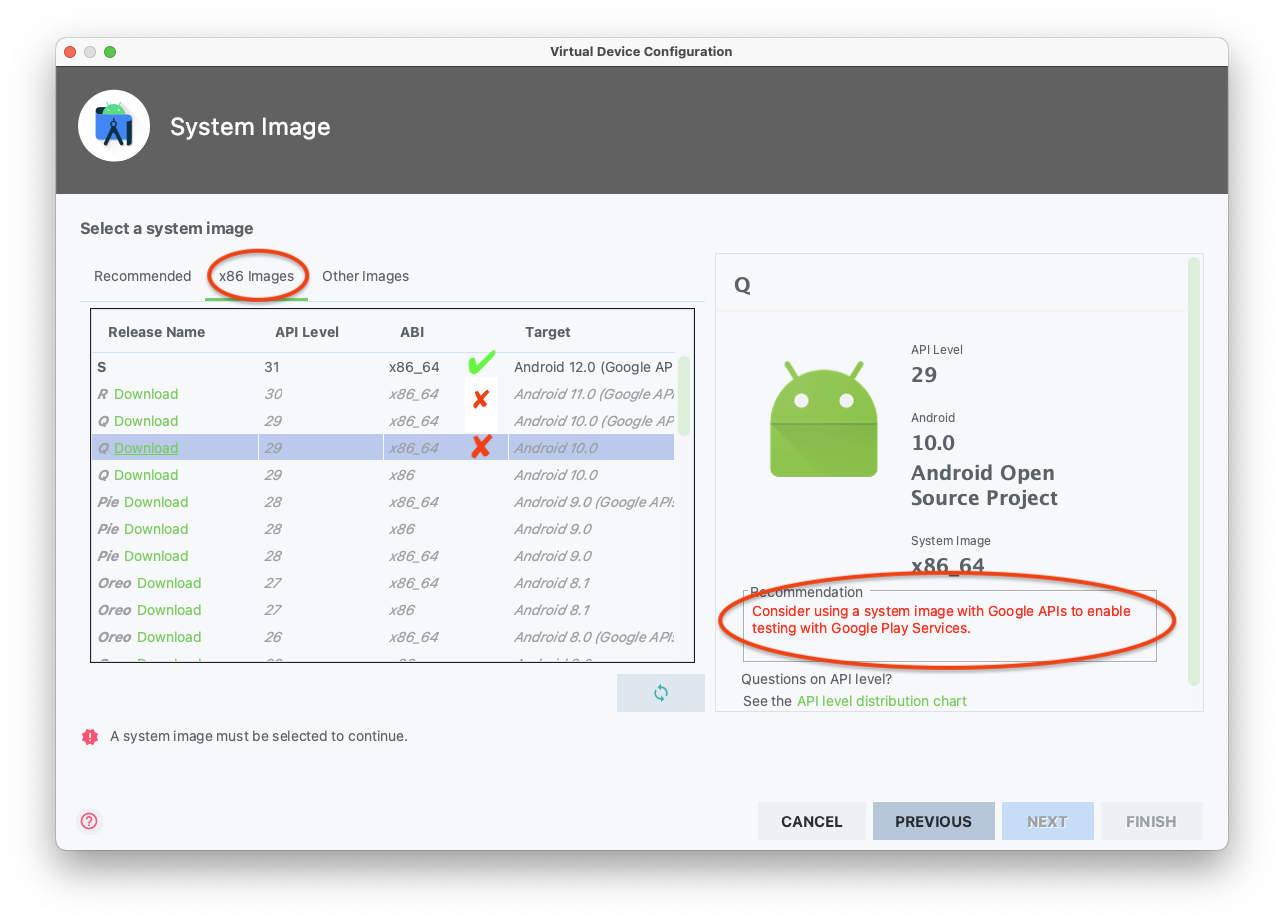
Task: Download the Oreo API 26 image
Action: click(x=169, y=637)
